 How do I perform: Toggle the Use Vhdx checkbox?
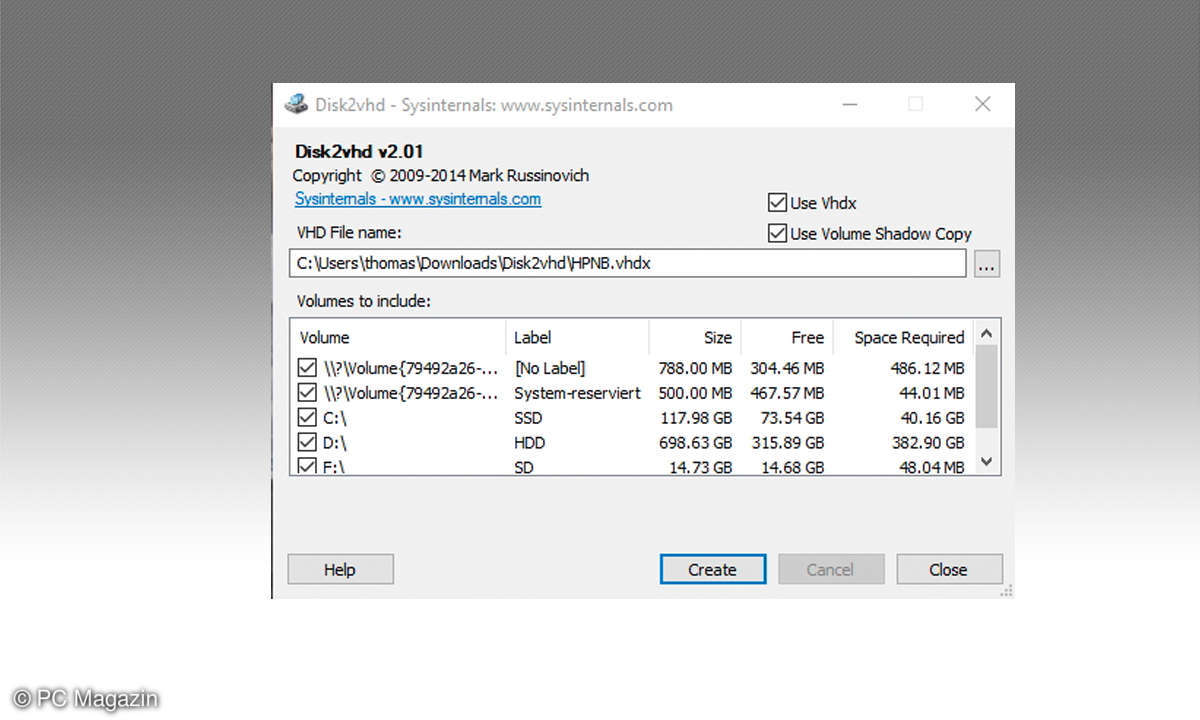tap(777, 203)
